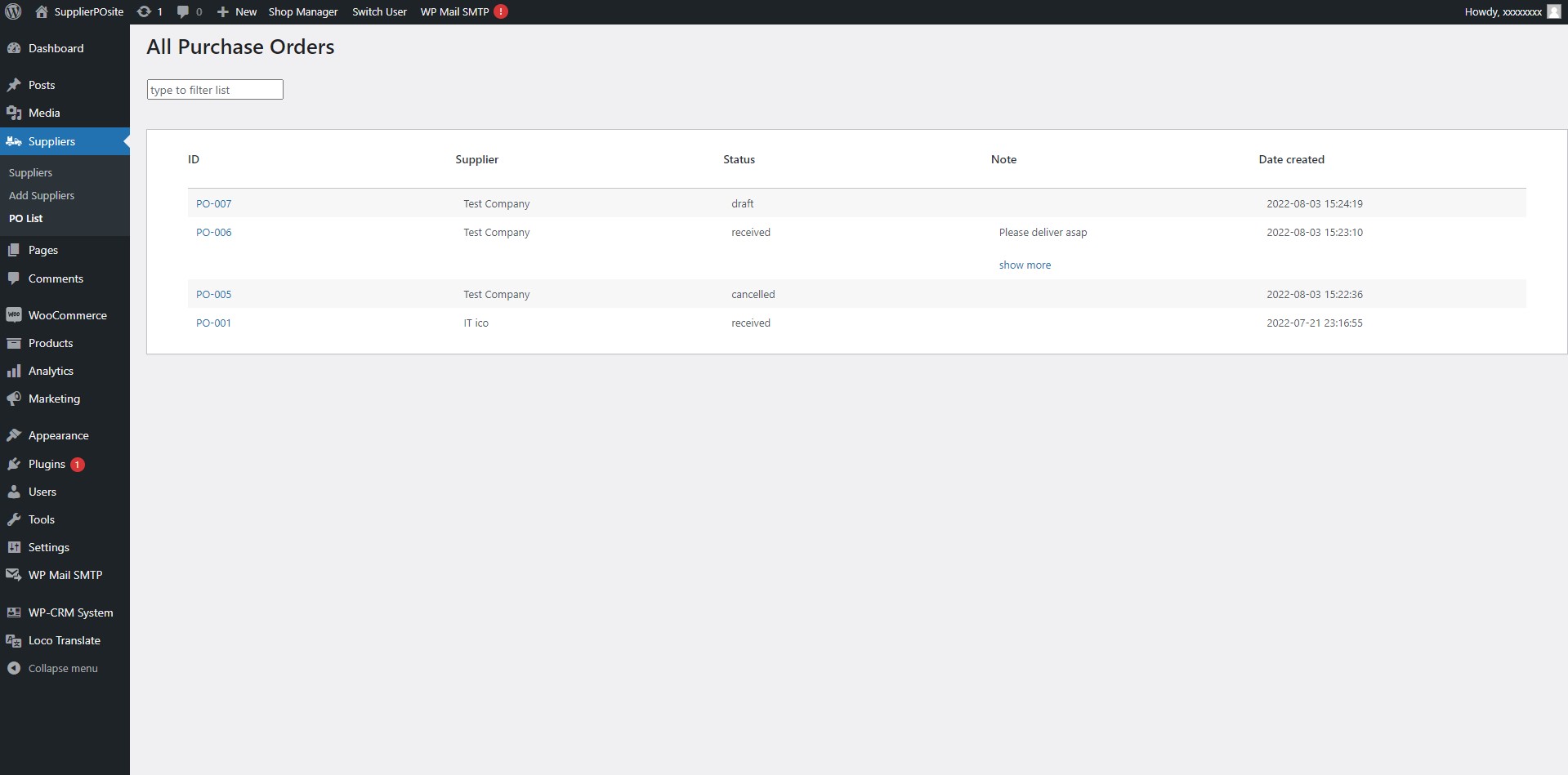Click the date 2022-08-03 15:24:19

point(1314,203)
